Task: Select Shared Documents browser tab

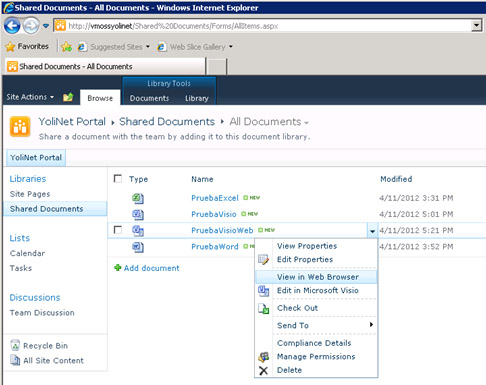Action: click(x=105, y=66)
